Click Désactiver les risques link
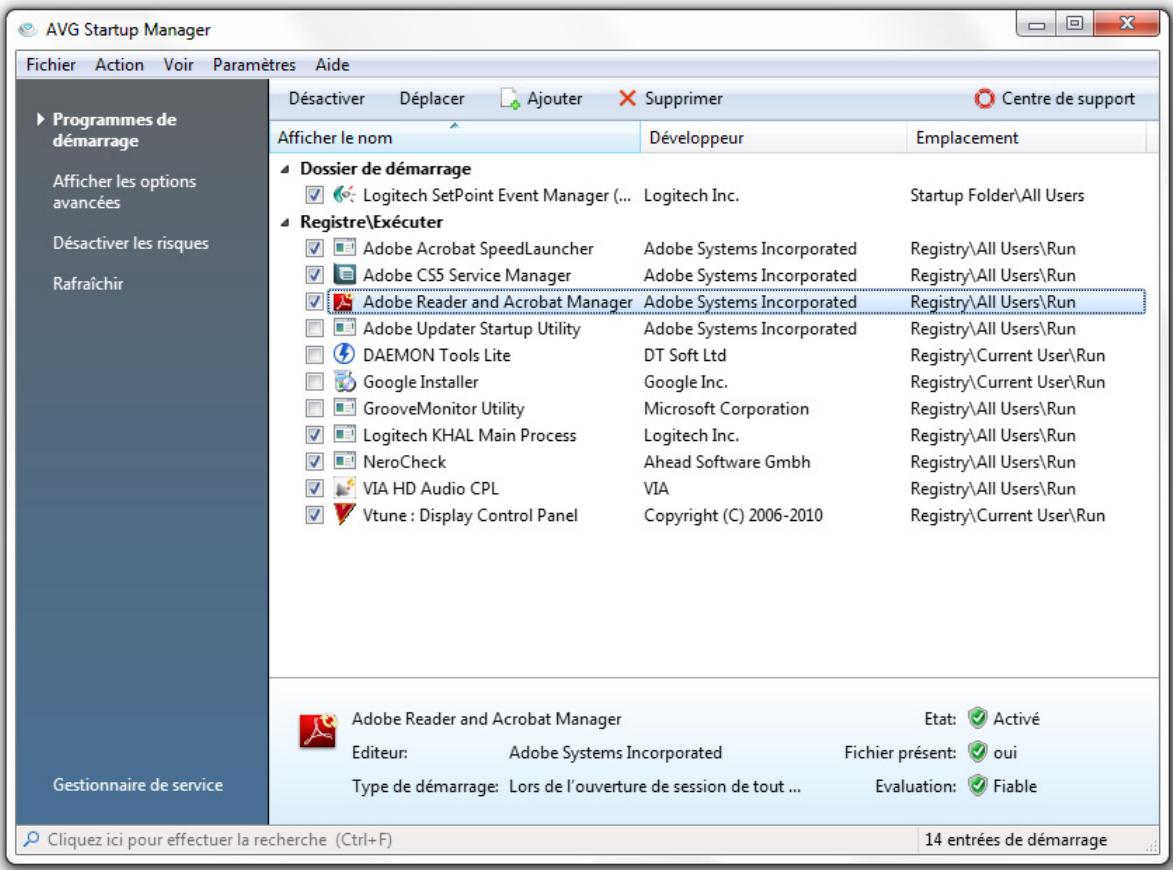The width and height of the screenshot is (1173, 870). pos(131,243)
